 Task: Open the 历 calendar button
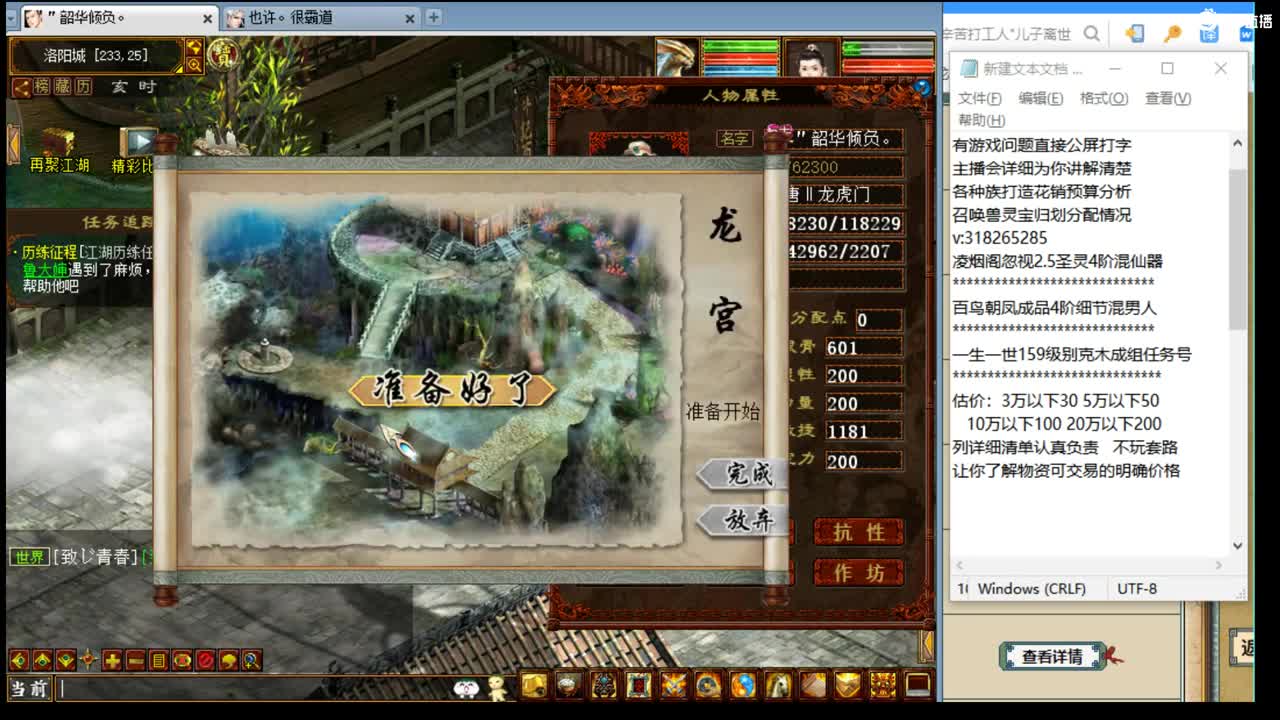click(84, 87)
